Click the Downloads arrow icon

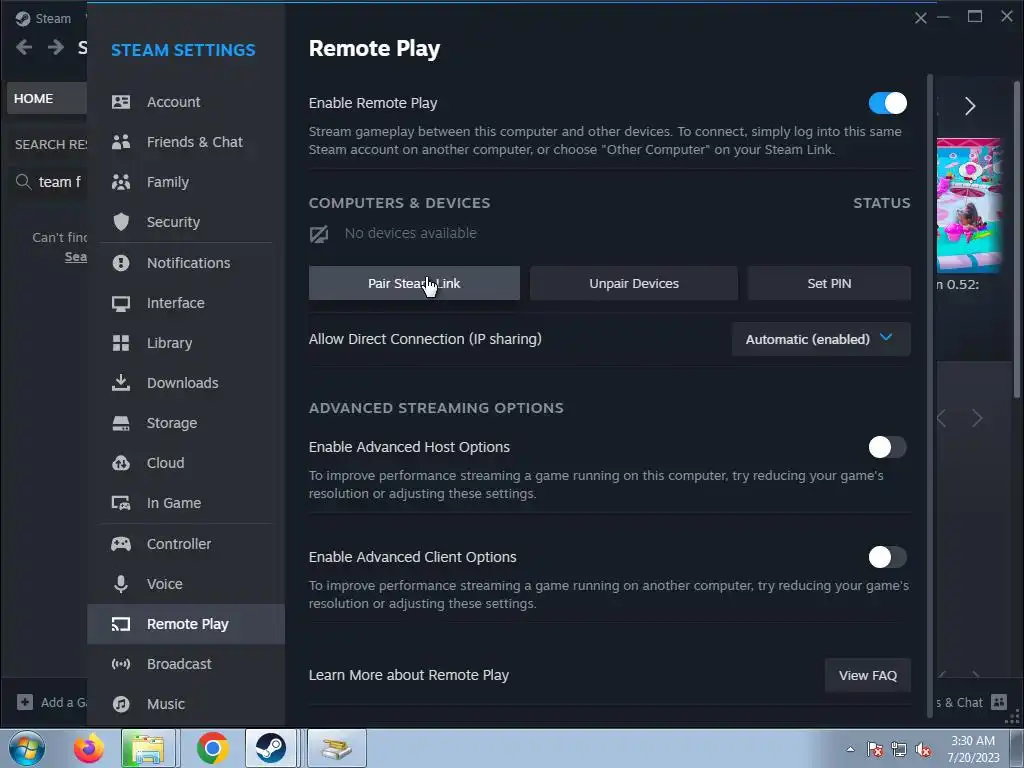click(121, 383)
